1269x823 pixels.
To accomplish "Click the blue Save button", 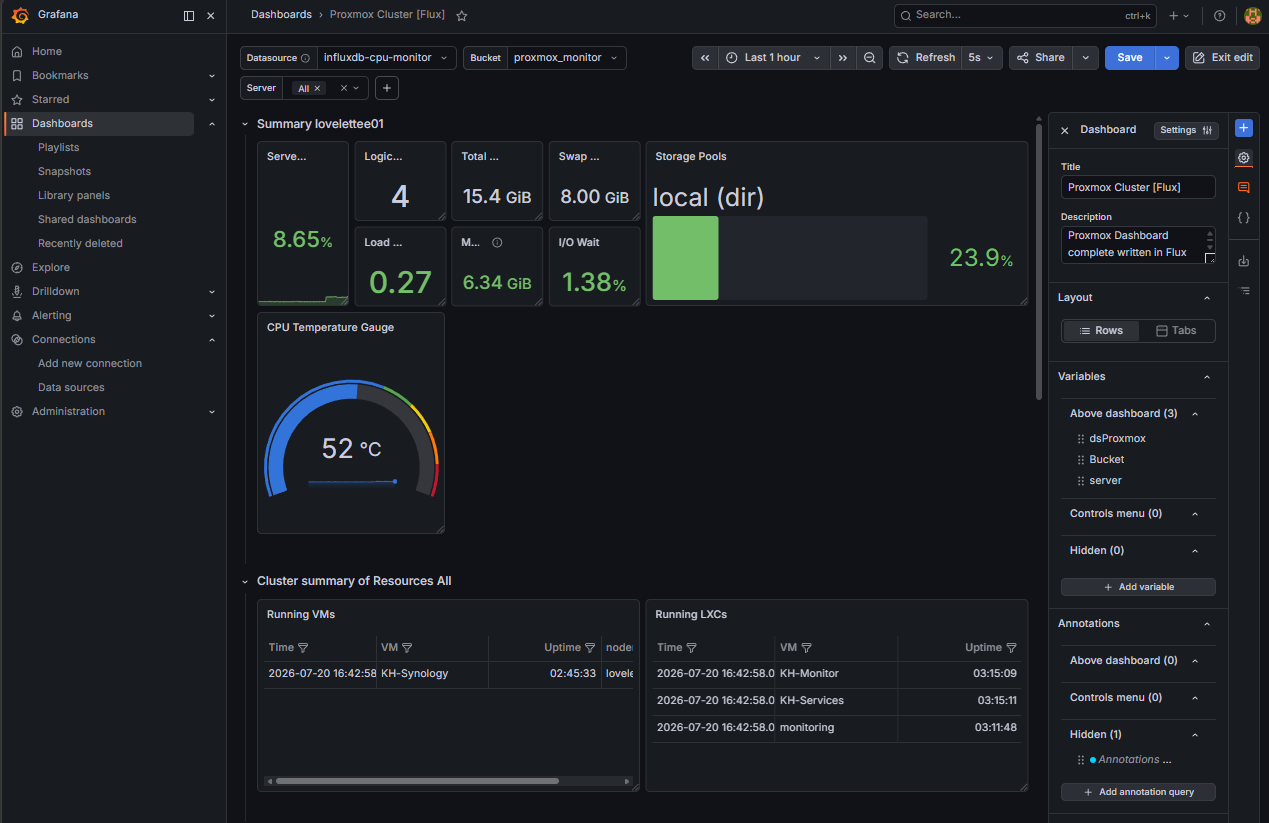I will click(x=1130, y=58).
